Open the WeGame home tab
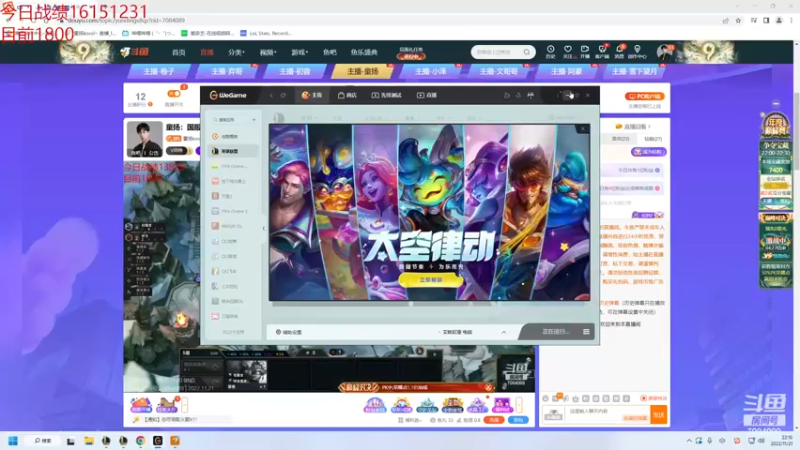This screenshot has height=450, width=800. [x=312, y=95]
